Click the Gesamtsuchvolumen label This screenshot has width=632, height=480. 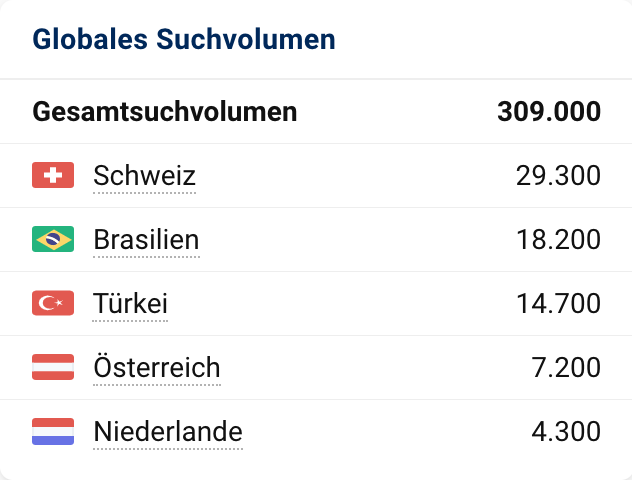point(165,111)
